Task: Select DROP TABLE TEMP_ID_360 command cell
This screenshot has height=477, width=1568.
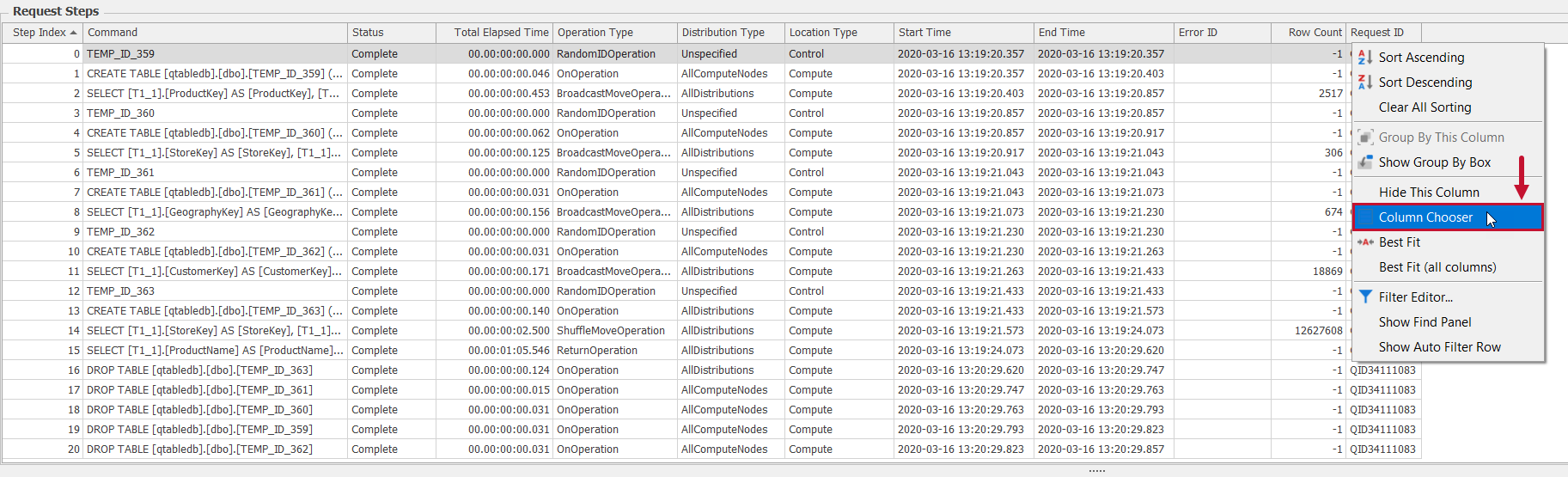Action: point(215,410)
